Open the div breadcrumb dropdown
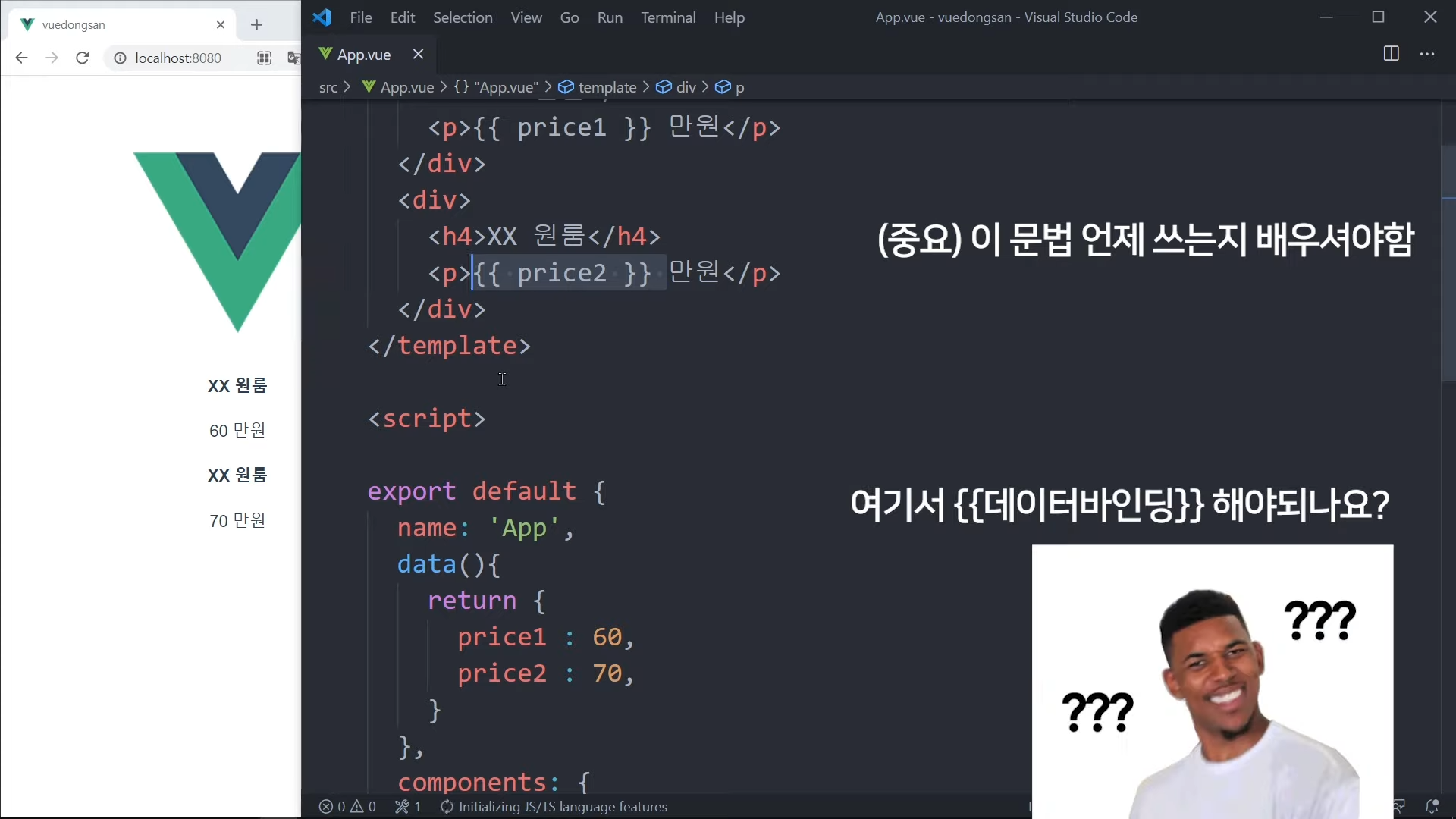This screenshot has height=819, width=1456. (685, 87)
